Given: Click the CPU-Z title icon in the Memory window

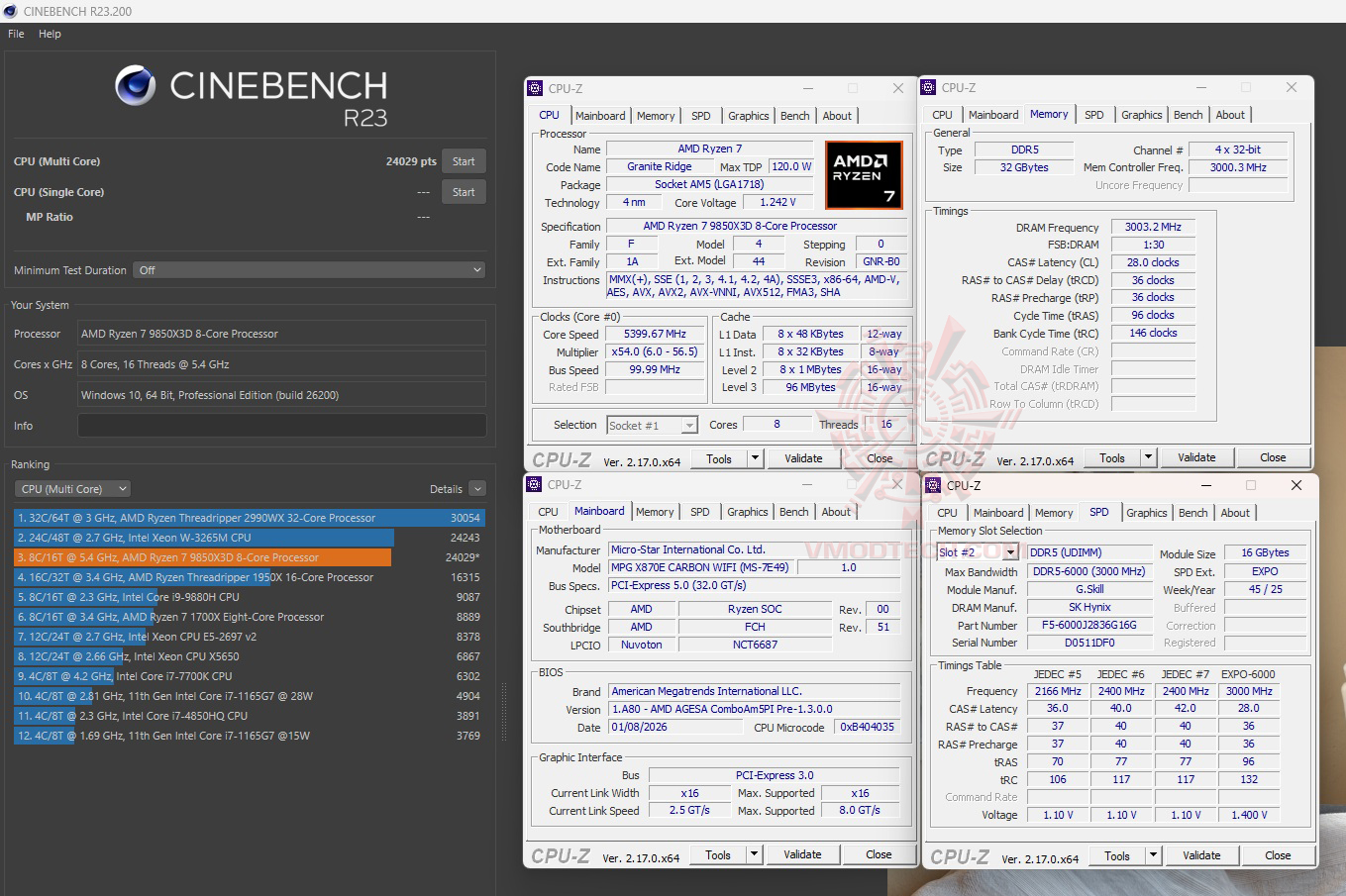Looking at the screenshot, I should pos(929,87).
